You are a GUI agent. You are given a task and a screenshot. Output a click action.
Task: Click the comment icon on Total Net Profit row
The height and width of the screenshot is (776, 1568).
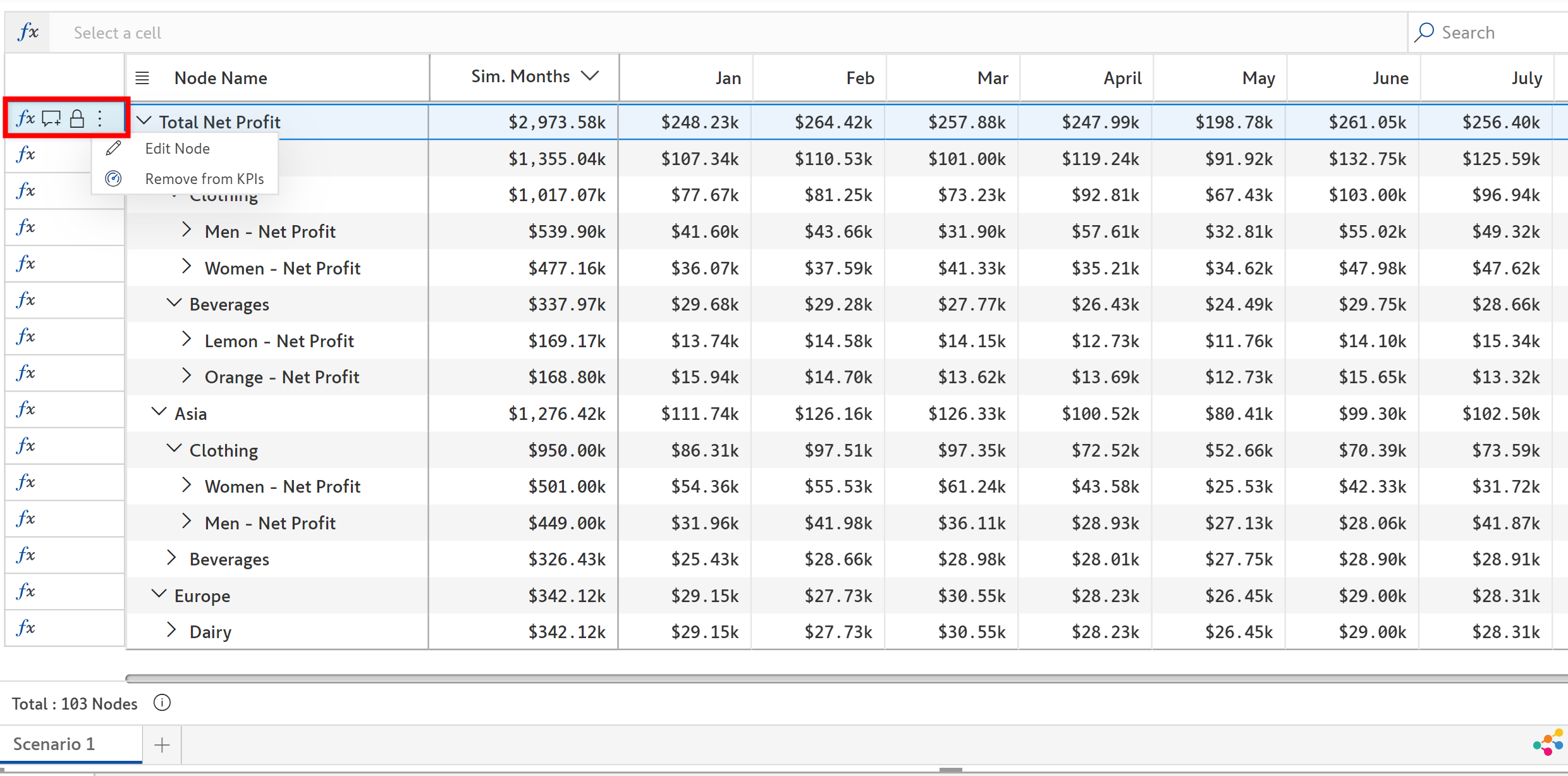pyautogui.click(x=51, y=118)
